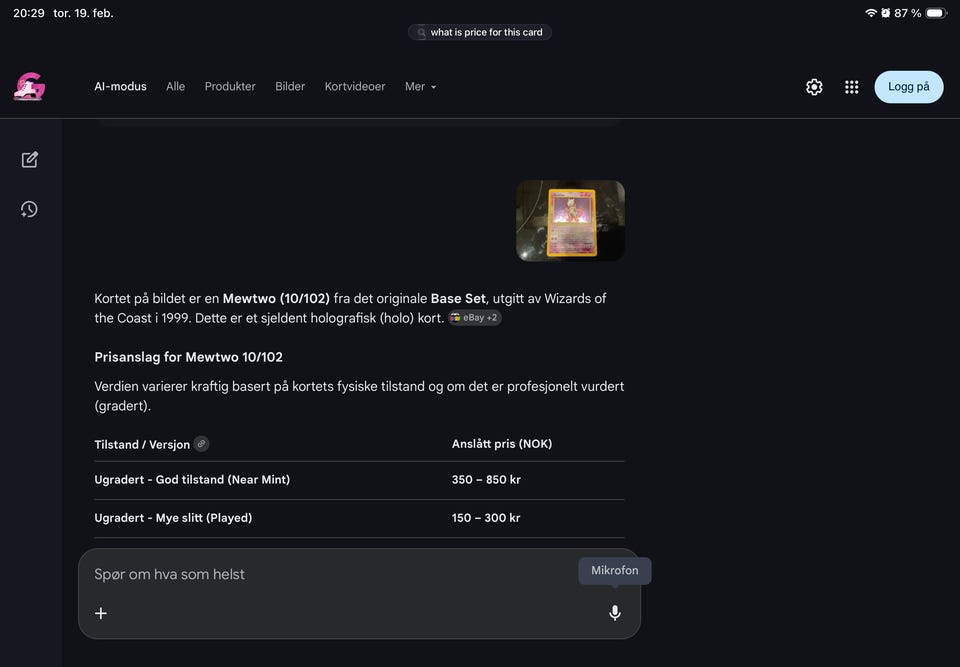The width and height of the screenshot is (960, 667).
Task: Select the 'Ugradert - Mye slitt (Played)' row
Action: 359,518
